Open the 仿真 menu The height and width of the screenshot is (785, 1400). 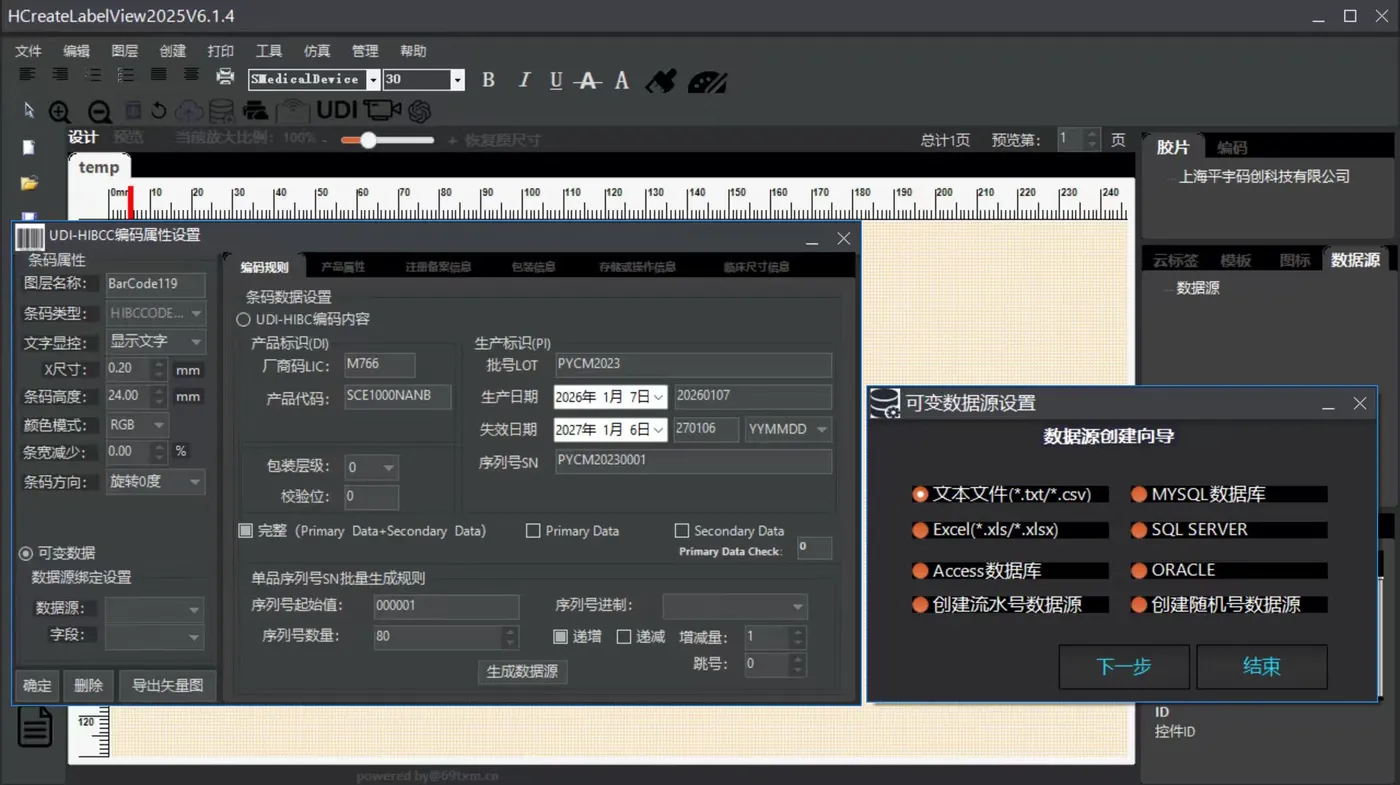click(317, 51)
